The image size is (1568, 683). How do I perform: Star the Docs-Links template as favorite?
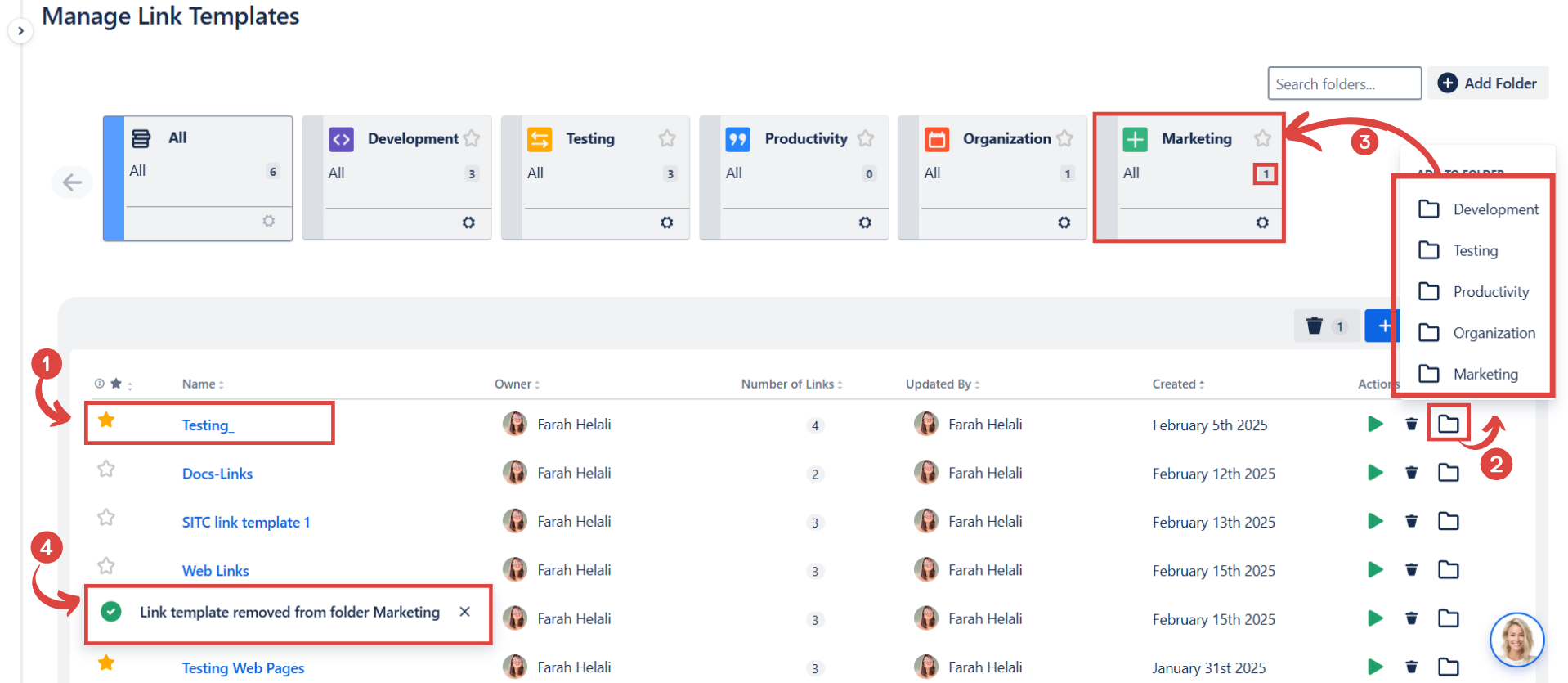point(106,469)
